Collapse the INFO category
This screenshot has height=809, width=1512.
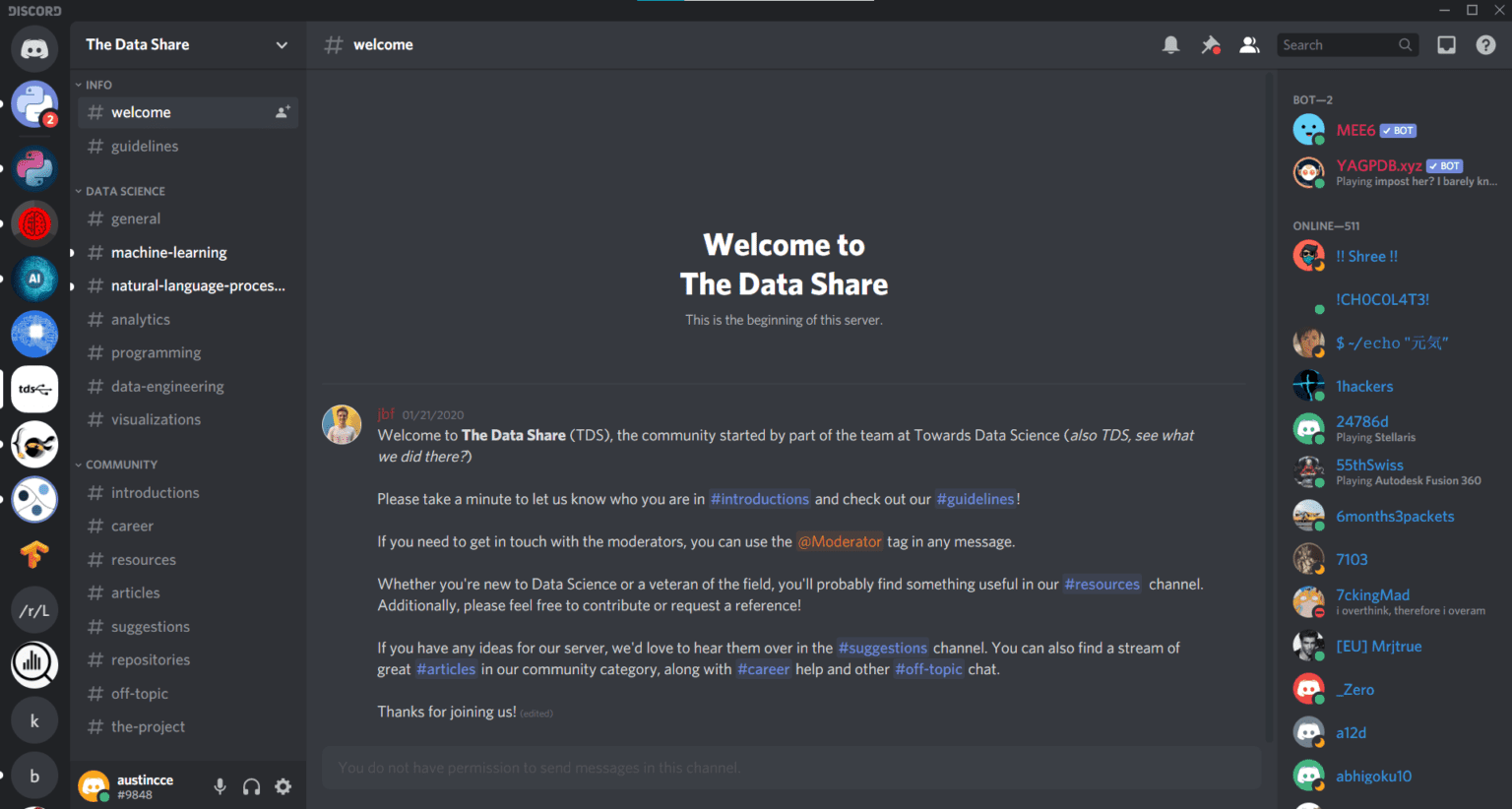[x=96, y=84]
